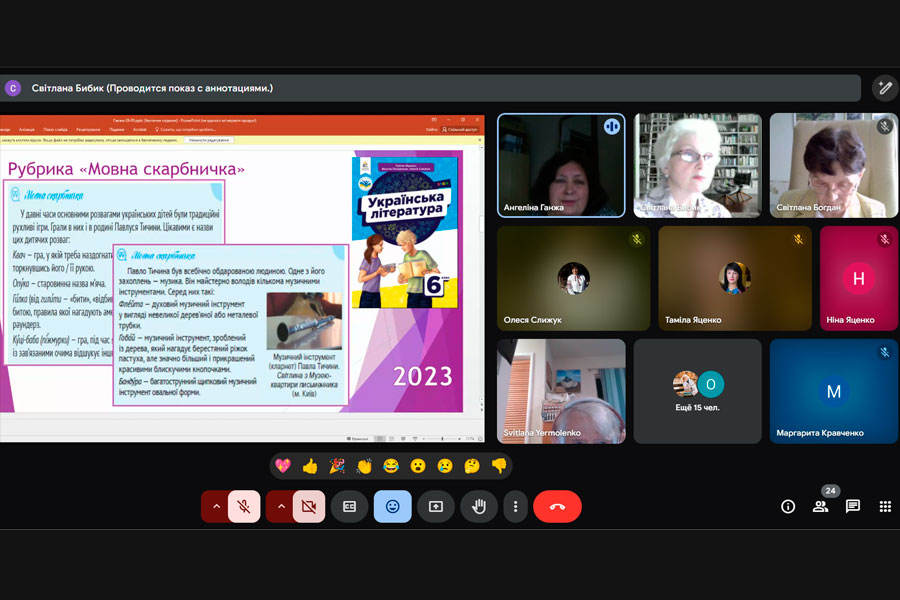Open more options menu
The width and height of the screenshot is (900, 600).
pos(515,506)
